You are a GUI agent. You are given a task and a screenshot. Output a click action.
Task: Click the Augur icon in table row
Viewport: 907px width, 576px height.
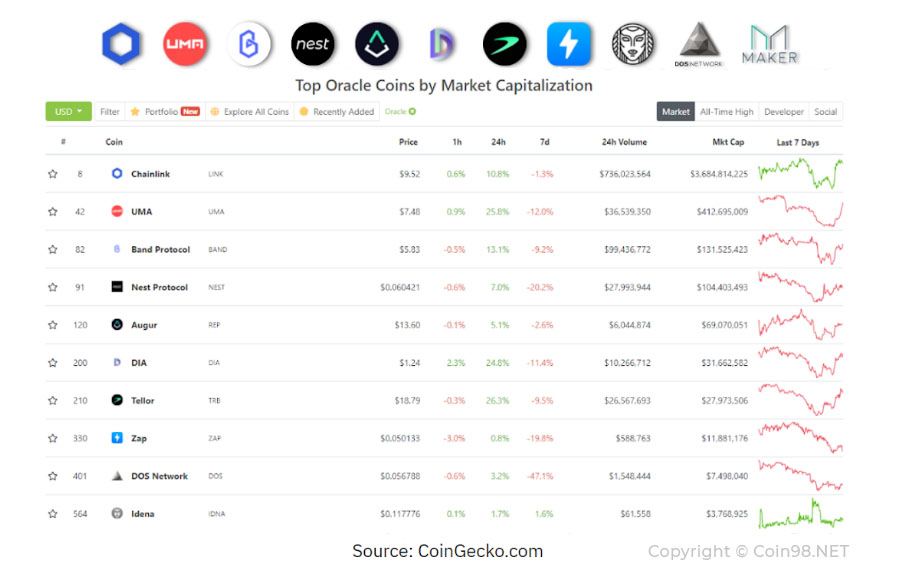pyautogui.click(x=117, y=324)
